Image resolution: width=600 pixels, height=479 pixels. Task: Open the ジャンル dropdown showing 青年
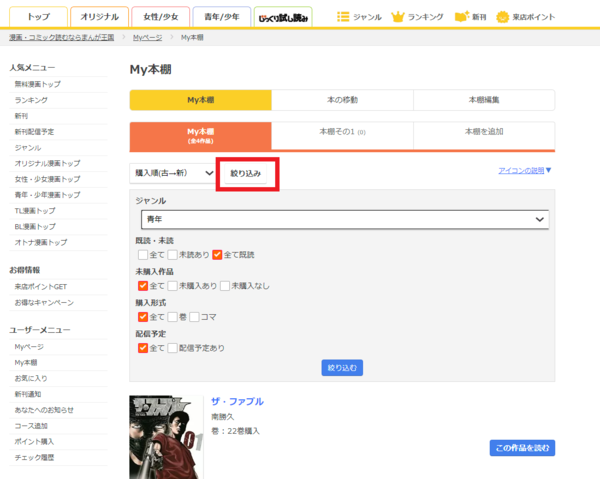[x=345, y=220]
